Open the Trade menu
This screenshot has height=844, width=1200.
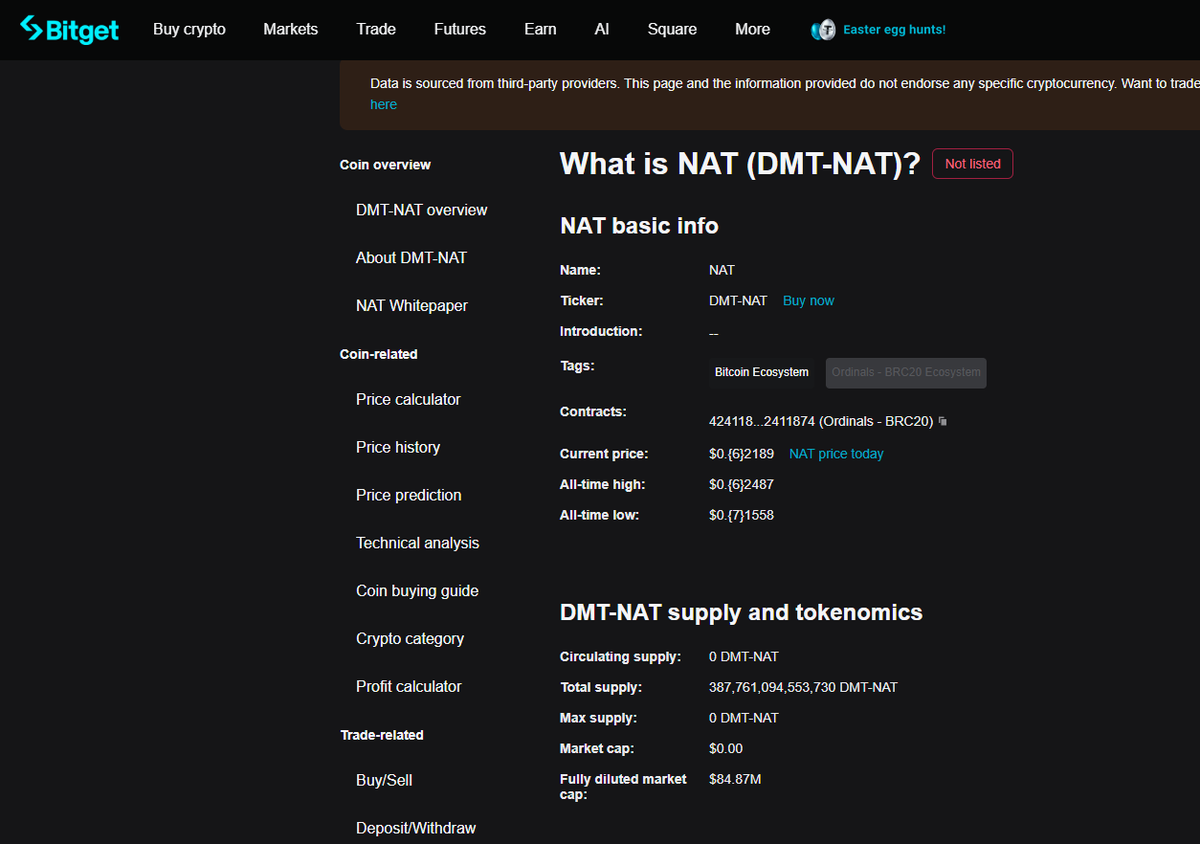[376, 29]
